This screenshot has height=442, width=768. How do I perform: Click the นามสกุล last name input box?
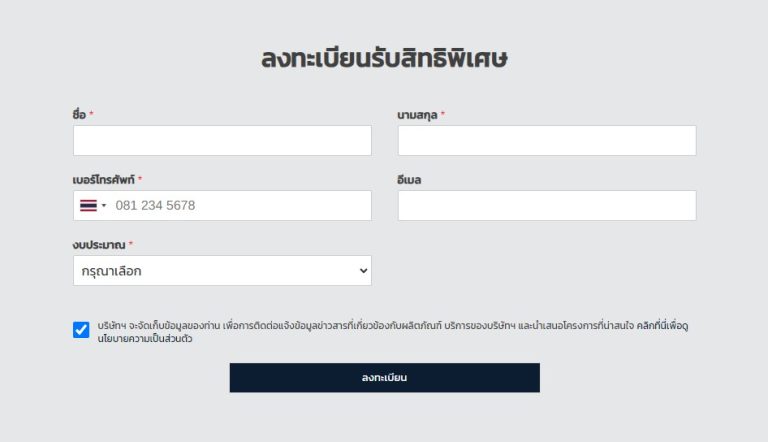pos(547,141)
